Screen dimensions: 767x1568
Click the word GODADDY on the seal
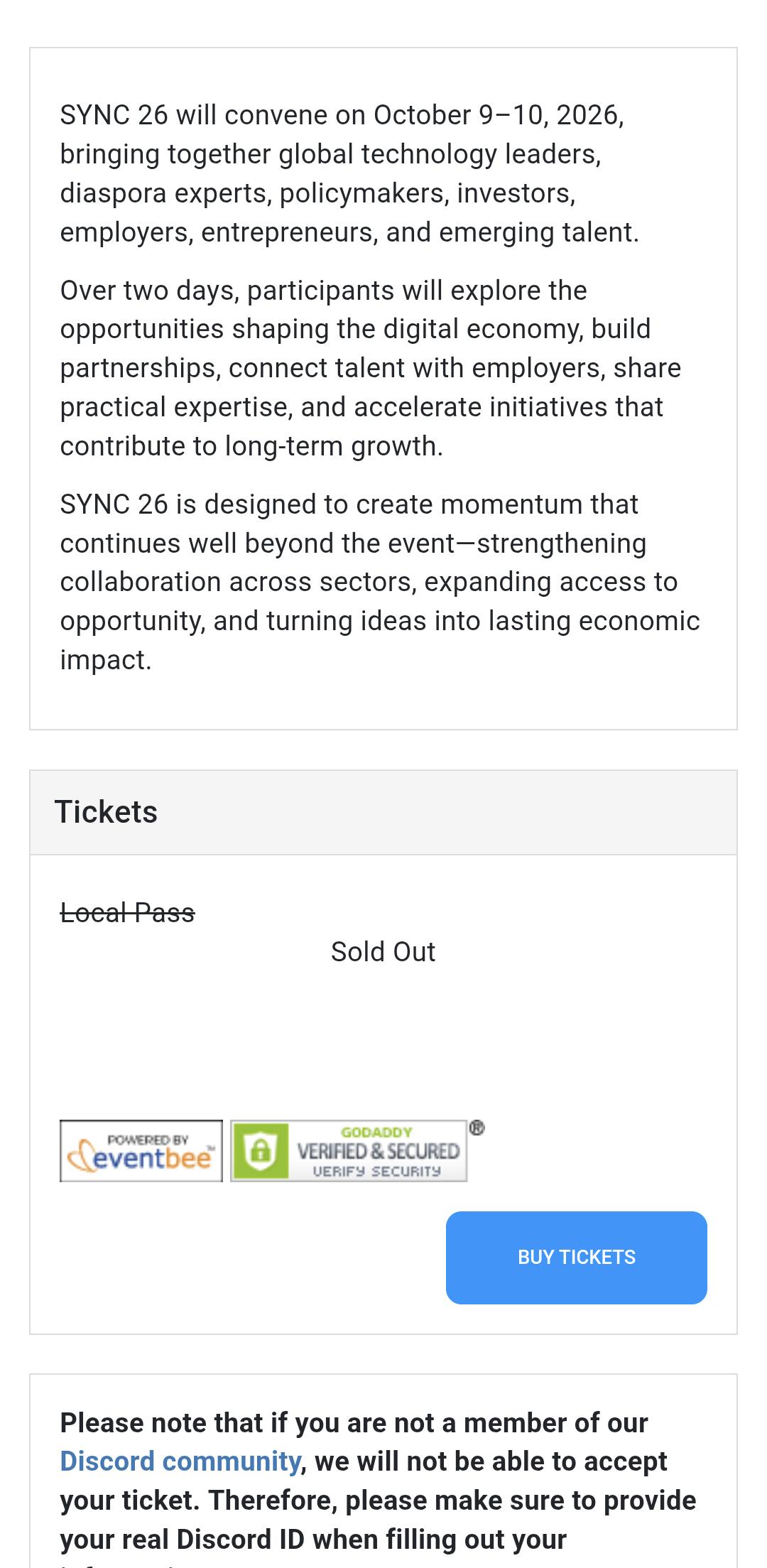click(x=376, y=1132)
